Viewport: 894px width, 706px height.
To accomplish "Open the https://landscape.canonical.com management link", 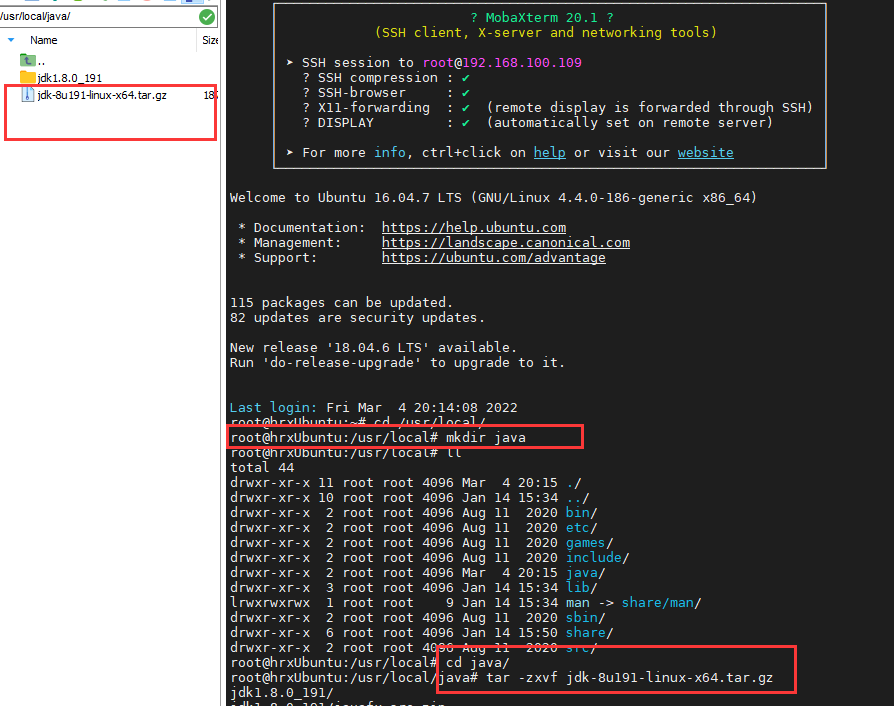I will point(506,242).
